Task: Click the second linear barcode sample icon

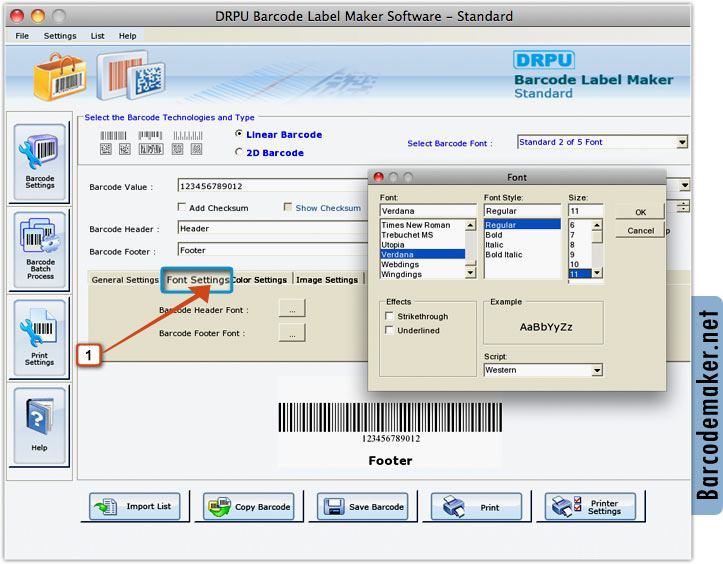Action: coord(150,135)
